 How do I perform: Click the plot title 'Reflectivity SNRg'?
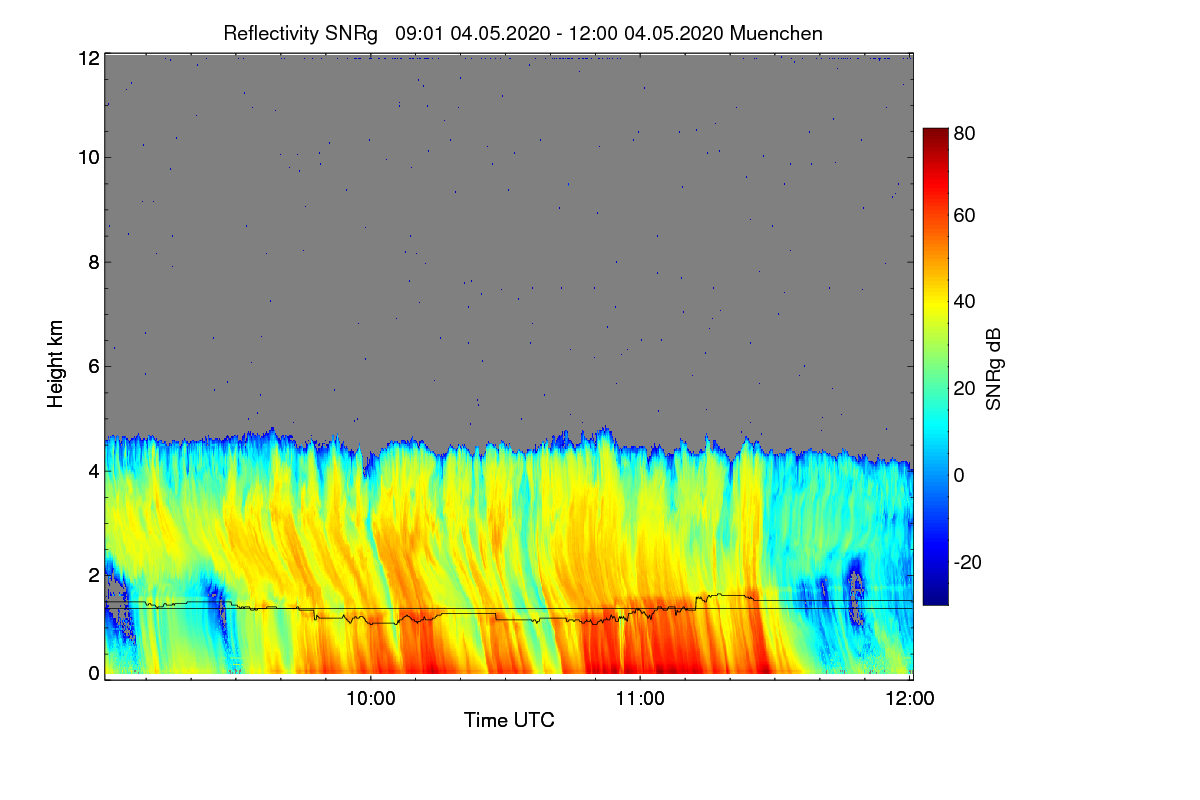tap(300, 33)
